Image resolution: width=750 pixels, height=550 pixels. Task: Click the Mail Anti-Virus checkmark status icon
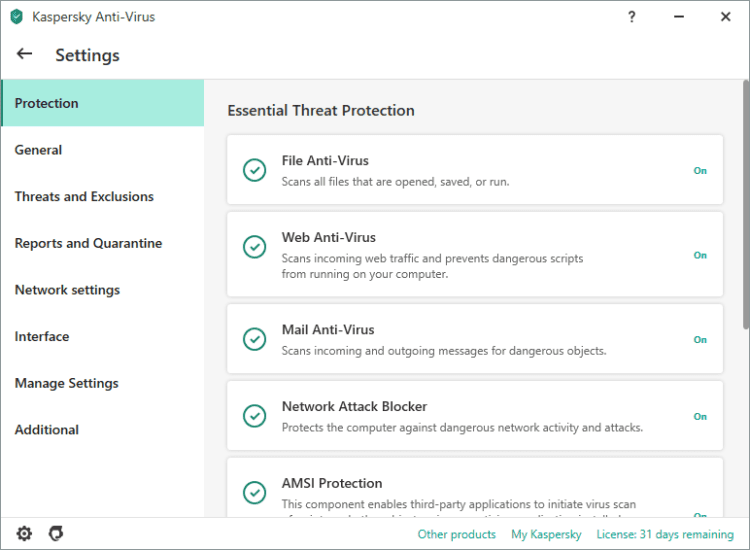pos(255,339)
